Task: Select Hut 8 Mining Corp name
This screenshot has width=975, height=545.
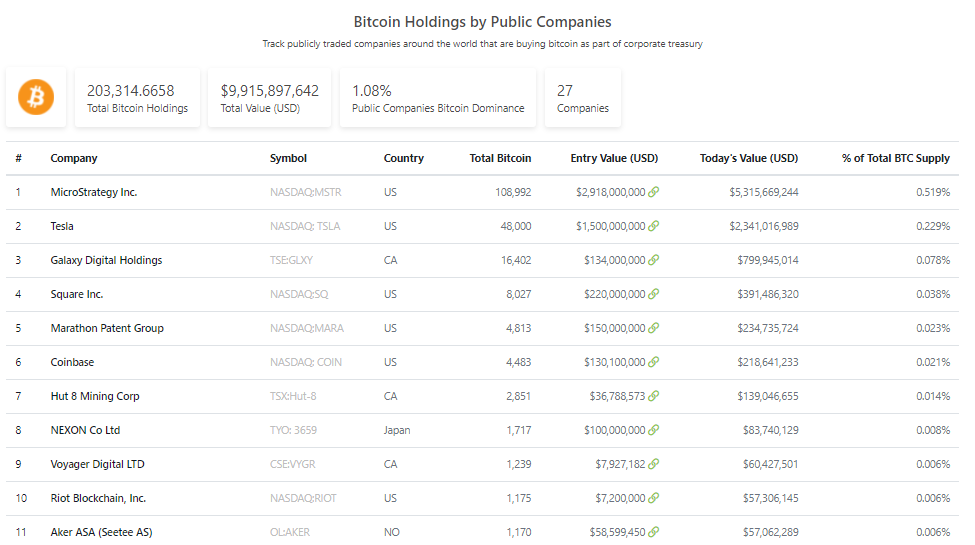Action: click(x=95, y=396)
